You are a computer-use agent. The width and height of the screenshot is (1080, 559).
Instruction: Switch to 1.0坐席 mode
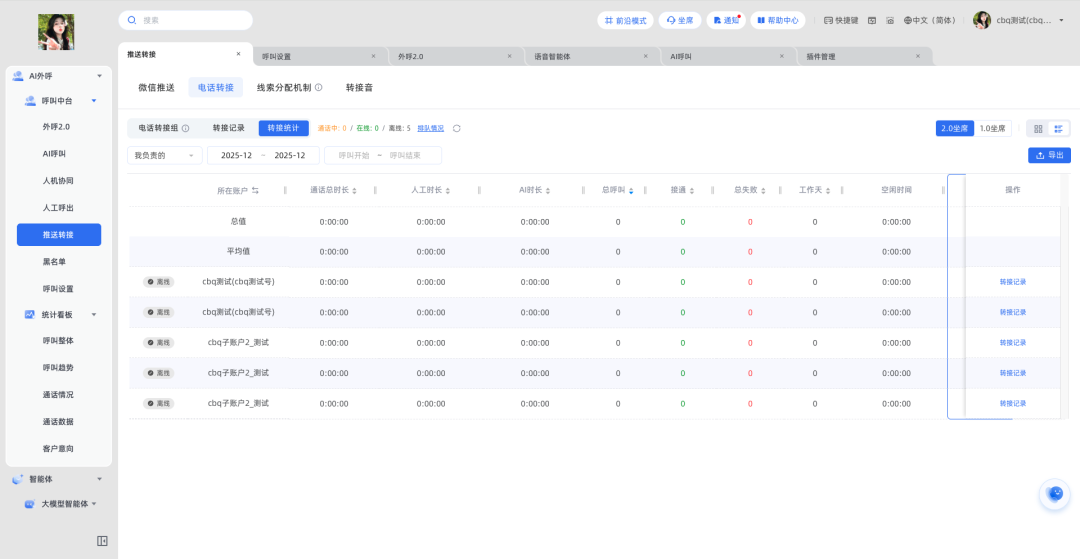993,128
